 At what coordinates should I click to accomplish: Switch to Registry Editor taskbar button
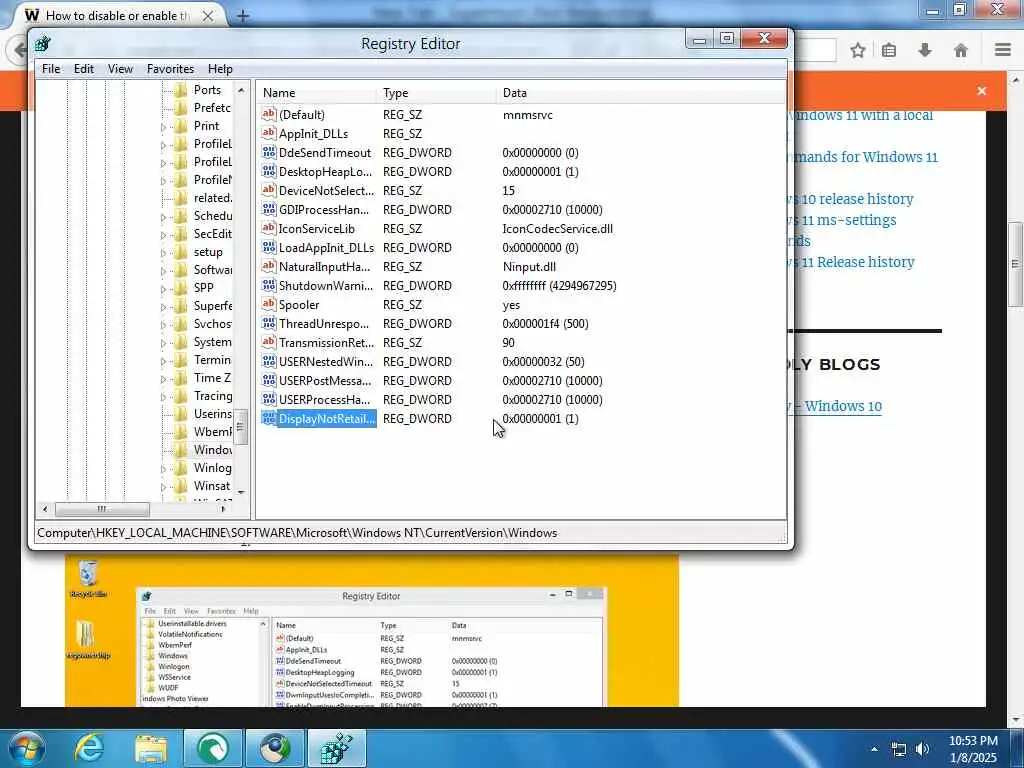[336, 748]
